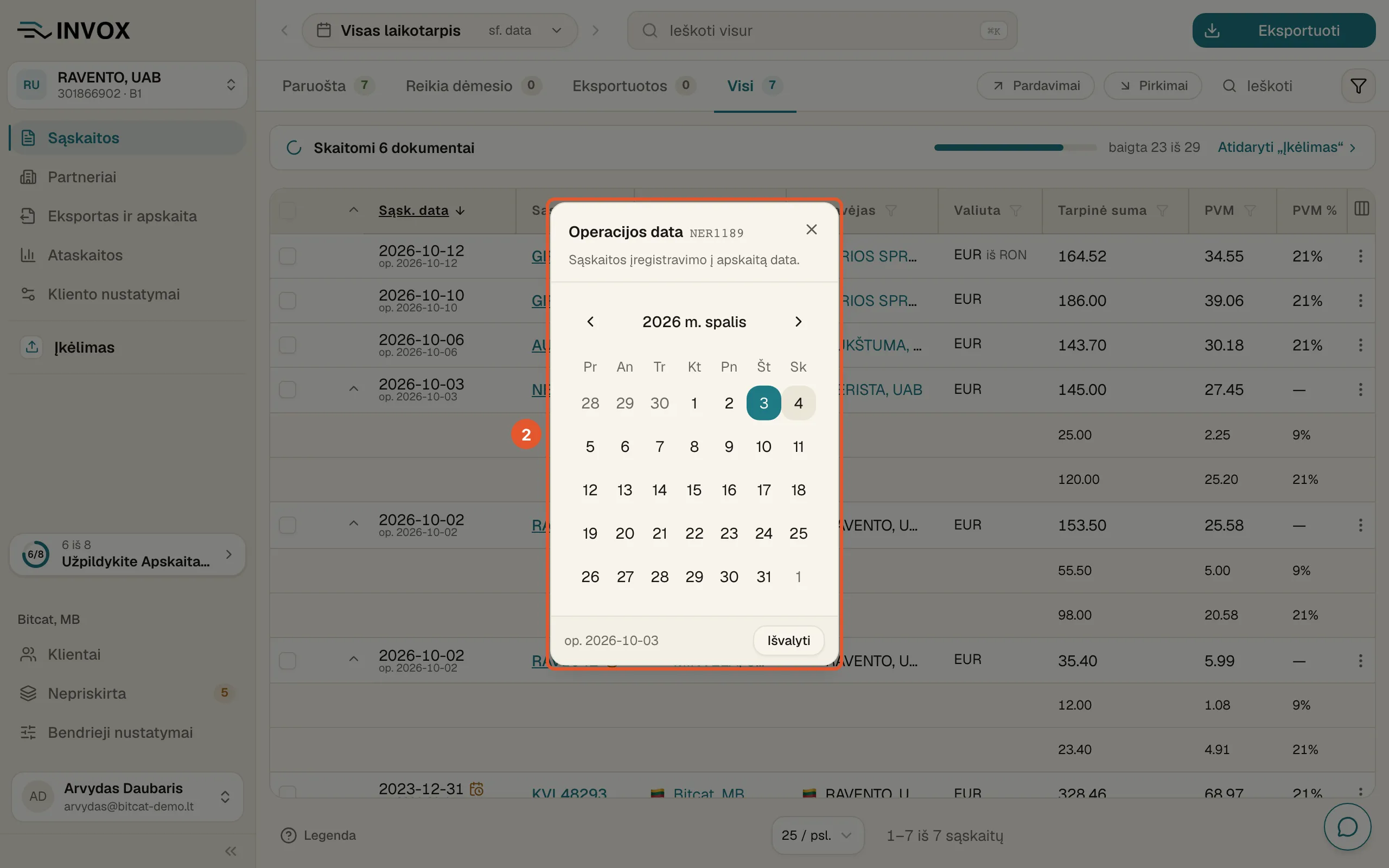The height and width of the screenshot is (868, 1389).
Task: Filter by Pardavimai
Action: [1035, 86]
